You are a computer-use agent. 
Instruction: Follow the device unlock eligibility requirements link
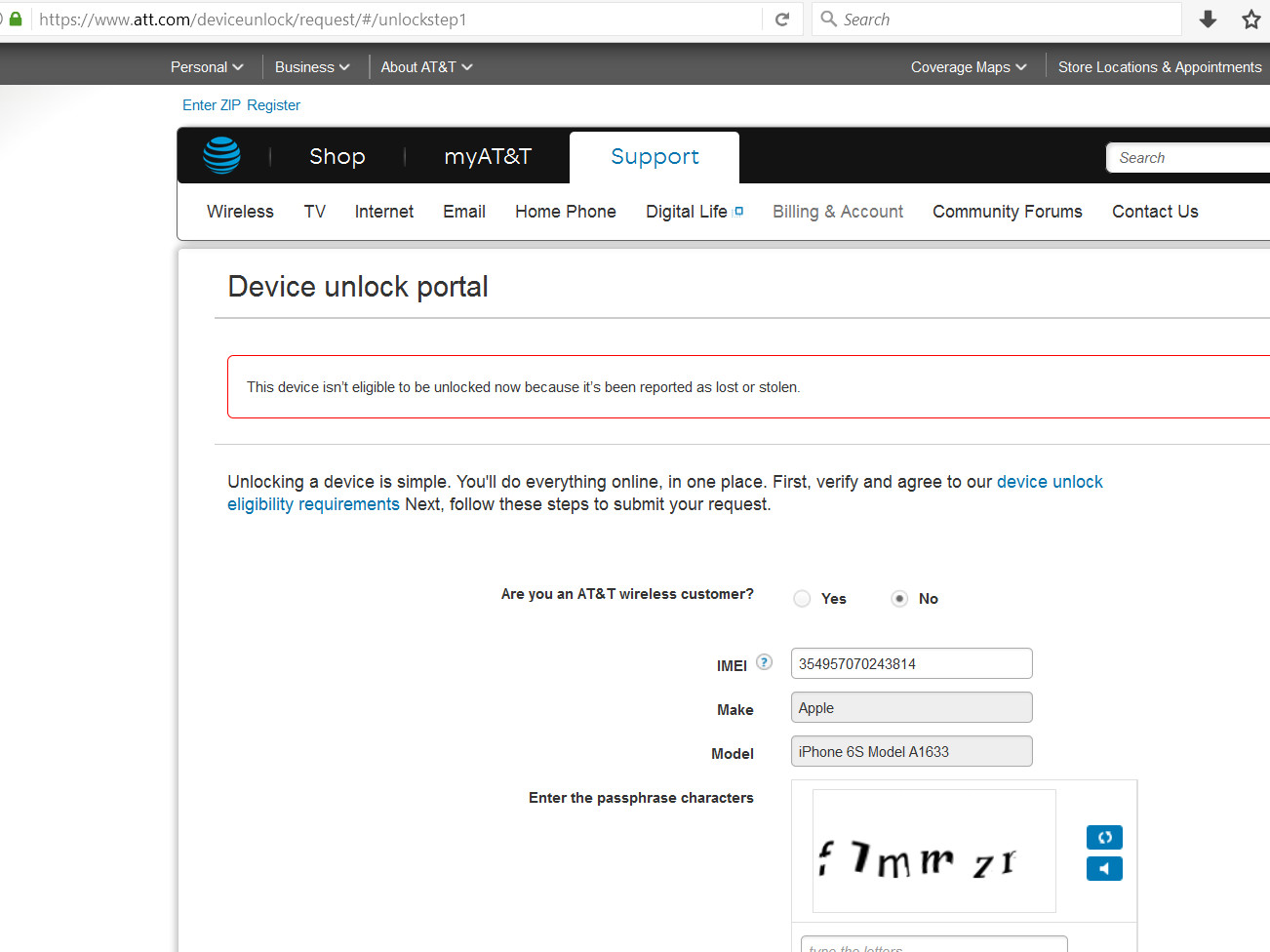tap(1049, 482)
